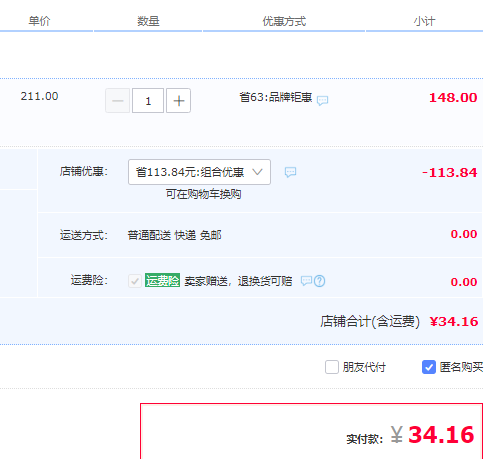Click the 小计 column header
This screenshot has width=488, height=459.
tap(424, 21)
